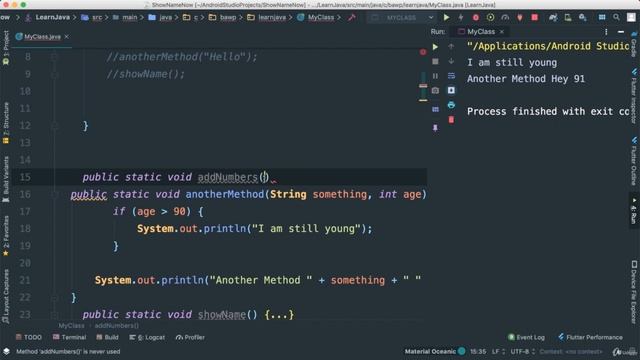
Task: Clear all console output with the trash icon
Action: click(x=451, y=120)
